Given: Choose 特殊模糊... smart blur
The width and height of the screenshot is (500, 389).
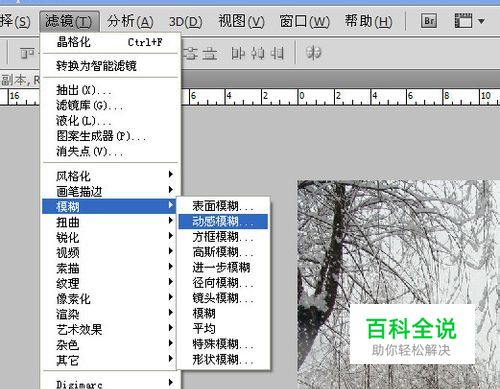Looking at the screenshot, I should [223, 344].
